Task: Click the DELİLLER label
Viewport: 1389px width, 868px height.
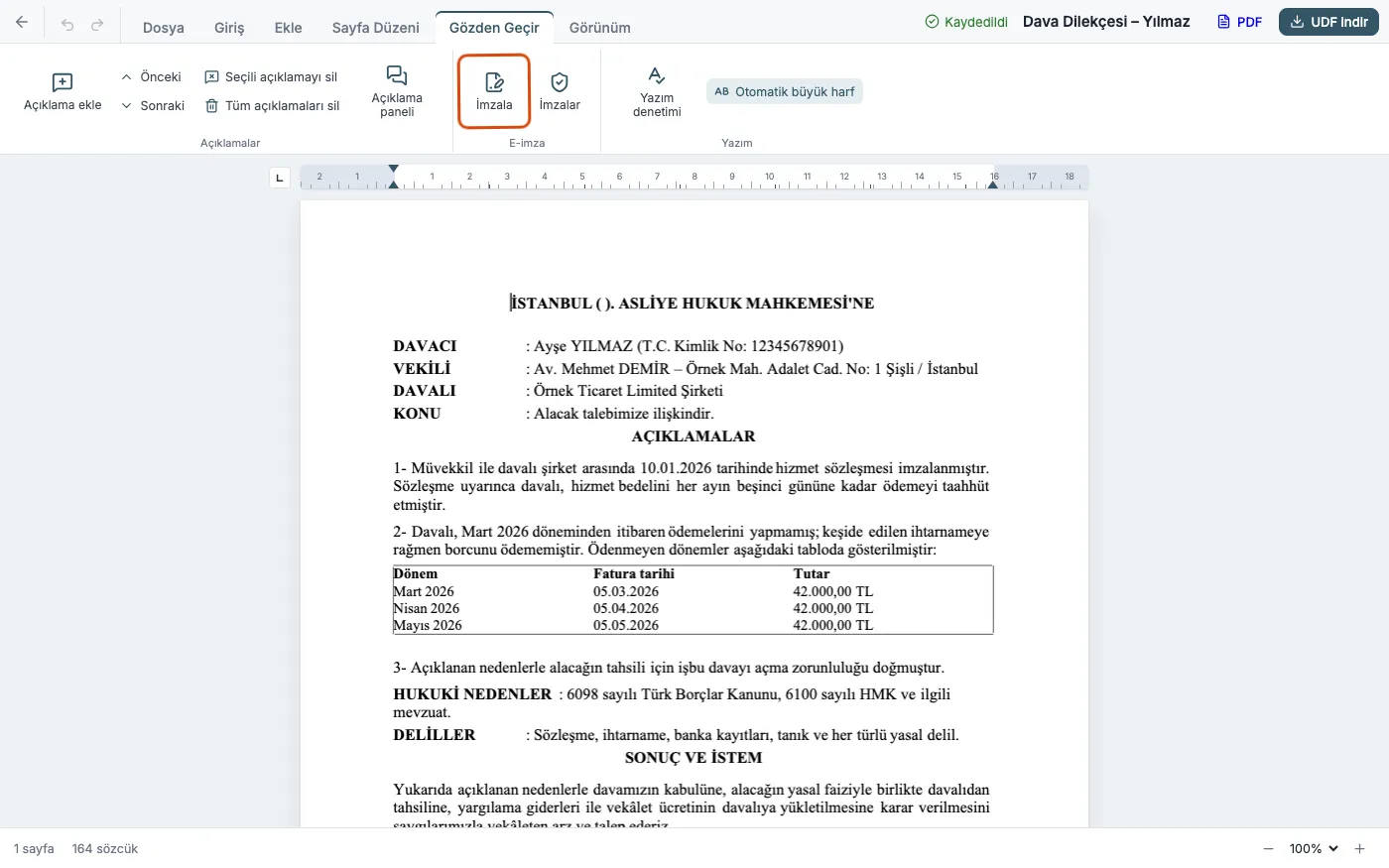Action: [x=435, y=735]
